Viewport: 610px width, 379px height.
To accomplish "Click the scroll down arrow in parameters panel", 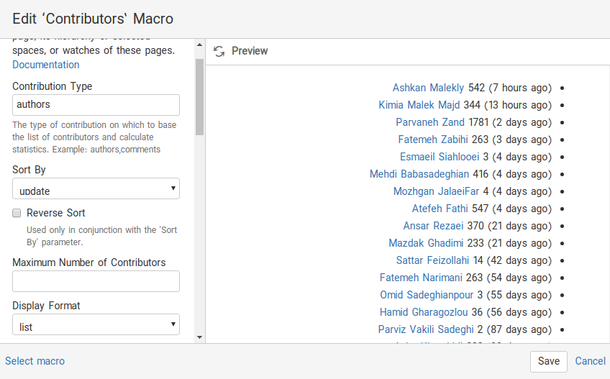I will point(200,337).
